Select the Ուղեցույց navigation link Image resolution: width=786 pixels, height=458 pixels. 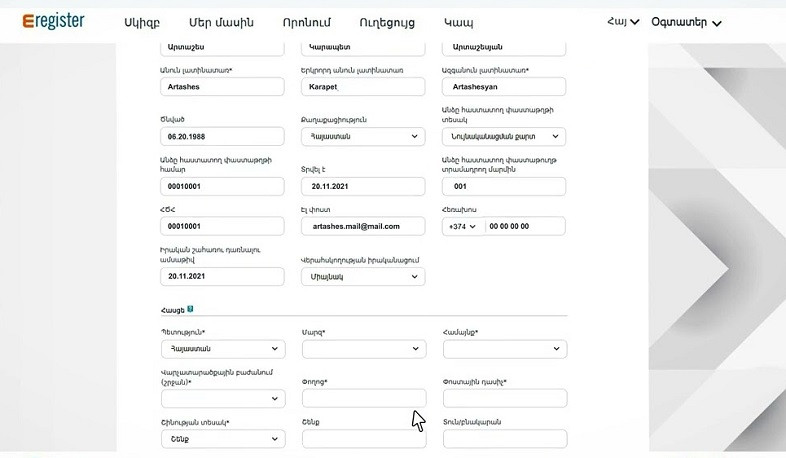tap(386, 22)
